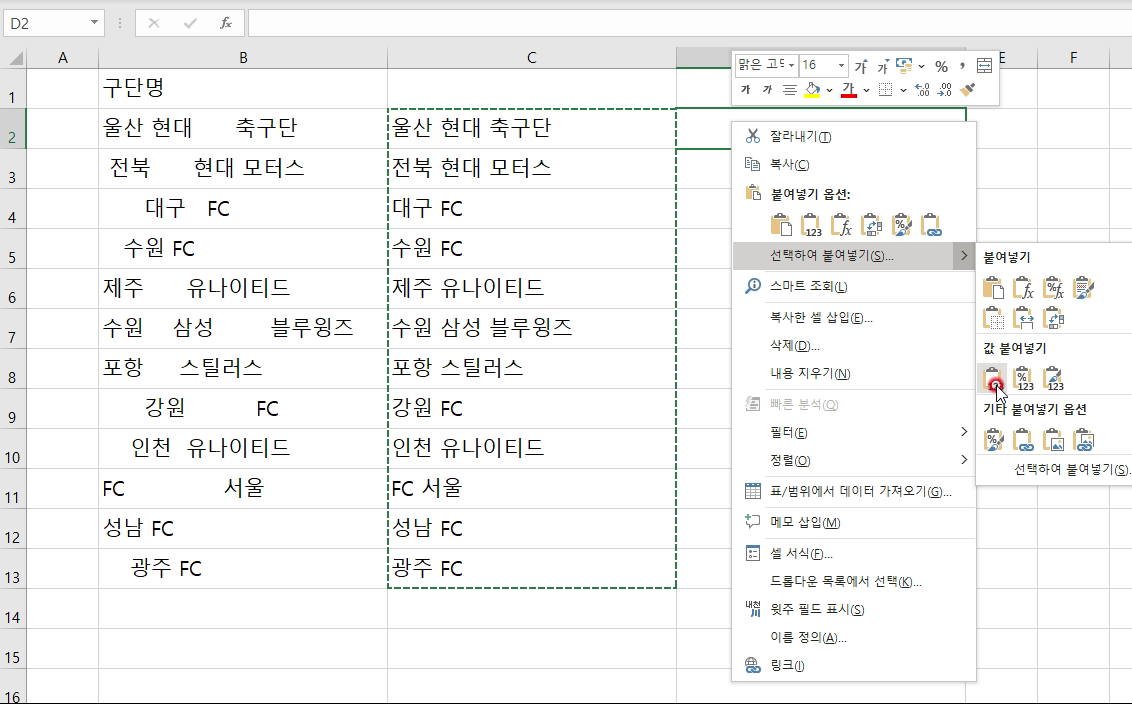Click the Formatting (% brush) icon in 붙여넣기 옵션 row

tap(902, 225)
